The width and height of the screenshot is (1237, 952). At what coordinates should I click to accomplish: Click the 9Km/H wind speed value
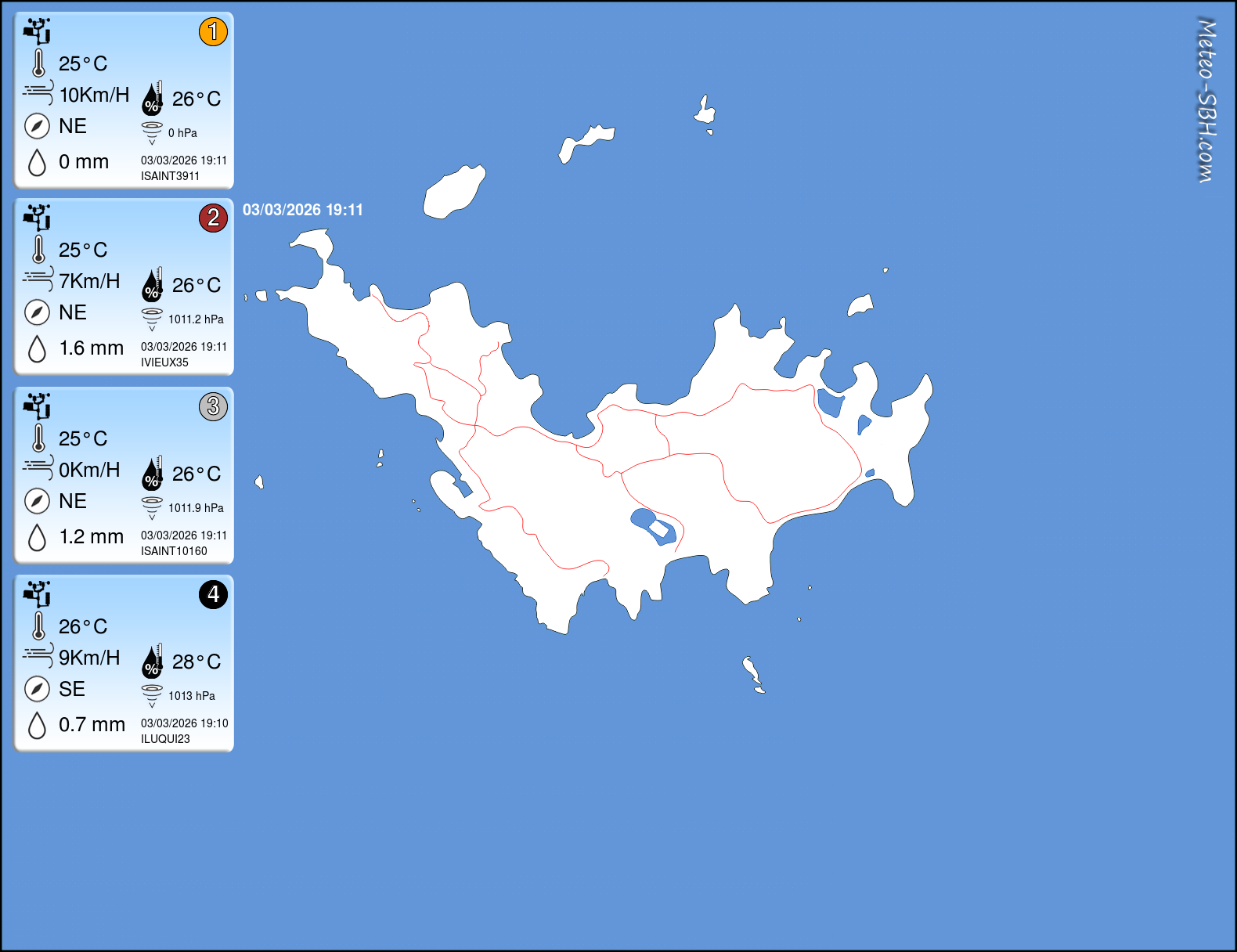tap(89, 658)
